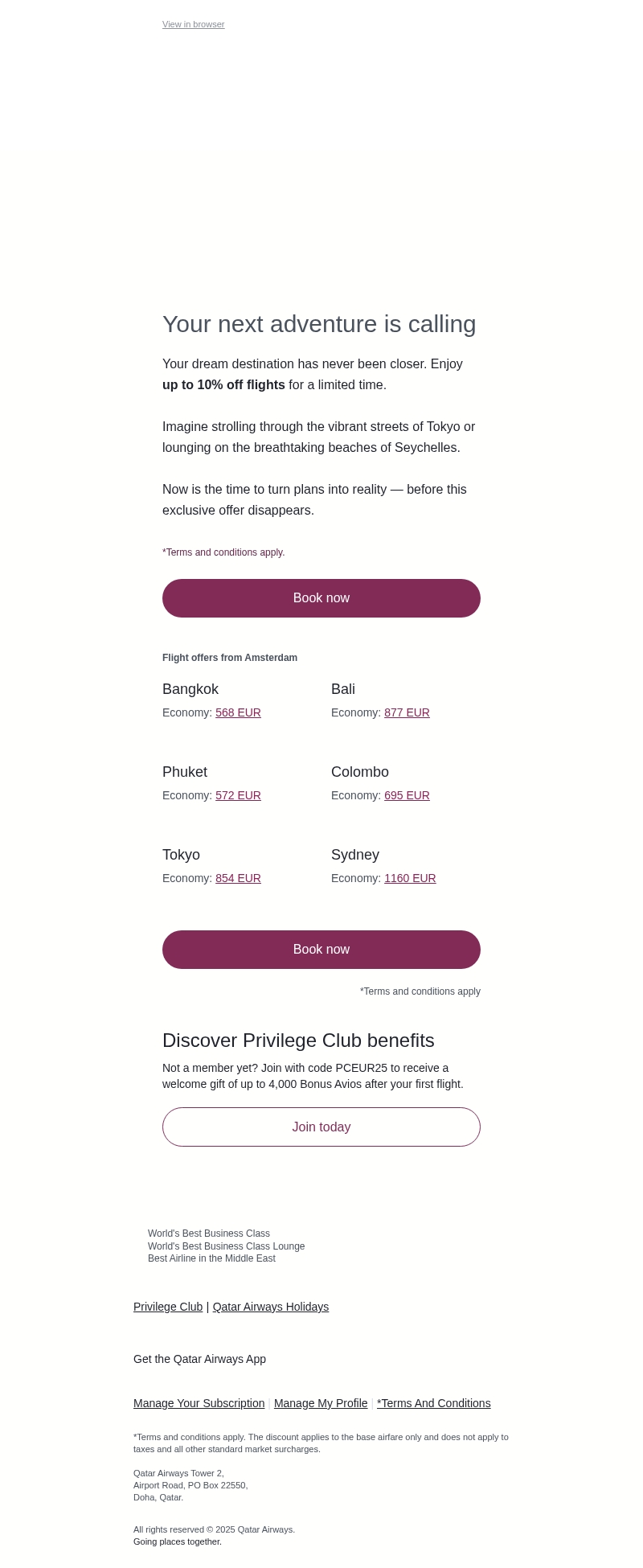Open the *Terms And Conditions footer link
The height and width of the screenshot is (1568, 643).
click(434, 1404)
